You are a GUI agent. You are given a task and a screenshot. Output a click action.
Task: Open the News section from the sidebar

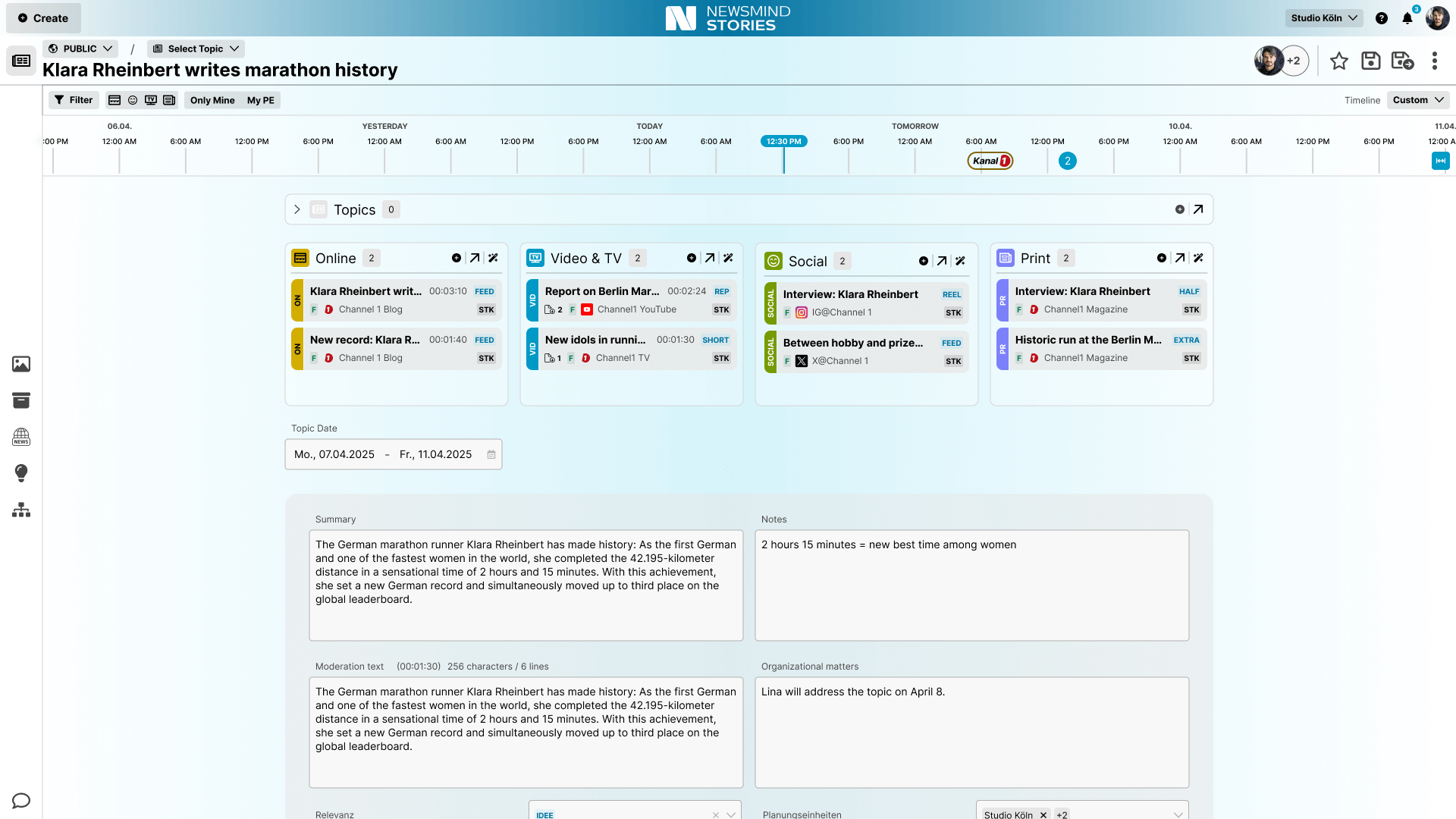click(20, 437)
